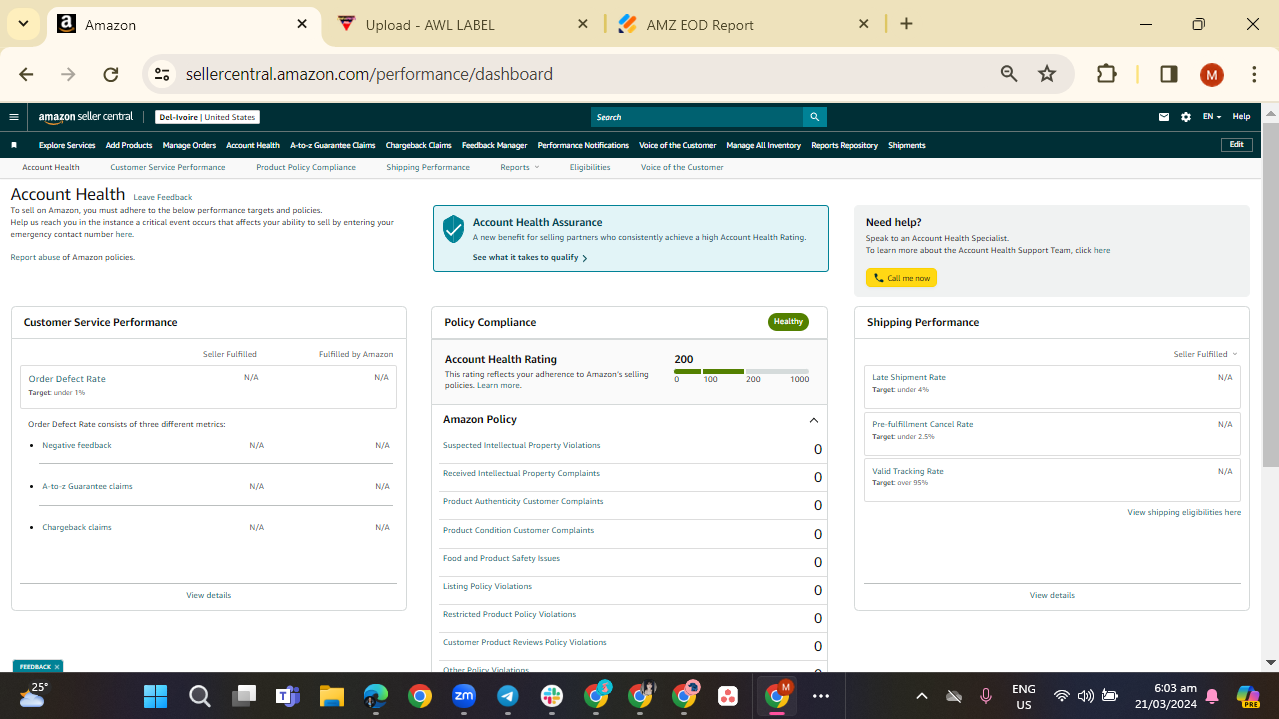Click Performance Notifications in navigation bar
The width and height of the screenshot is (1279, 719).
coord(583,145)
